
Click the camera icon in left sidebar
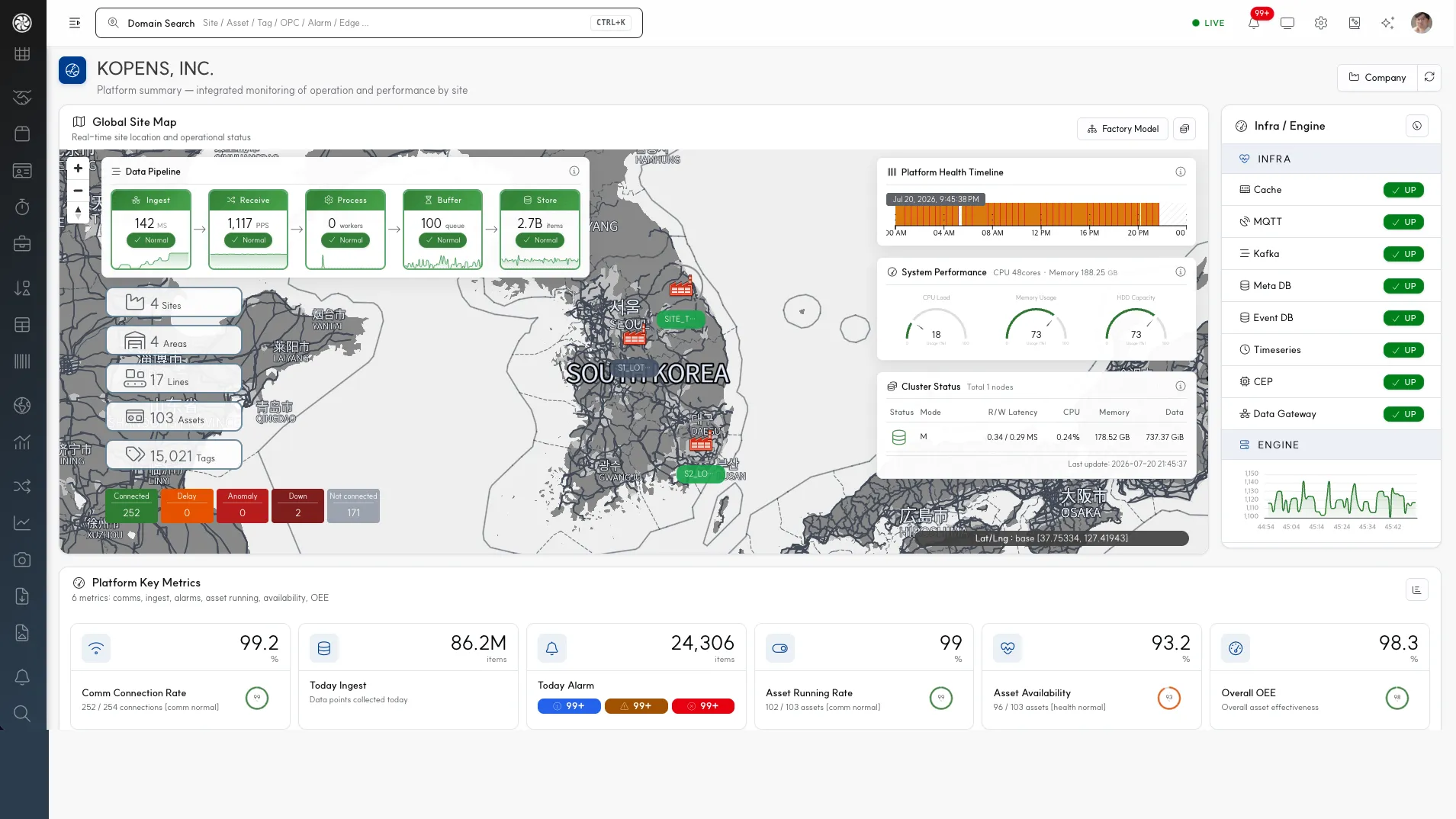(22, 560)
